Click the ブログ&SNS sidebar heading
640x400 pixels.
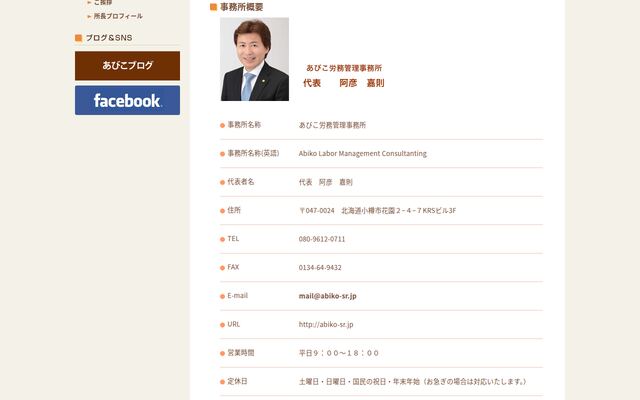109,38
